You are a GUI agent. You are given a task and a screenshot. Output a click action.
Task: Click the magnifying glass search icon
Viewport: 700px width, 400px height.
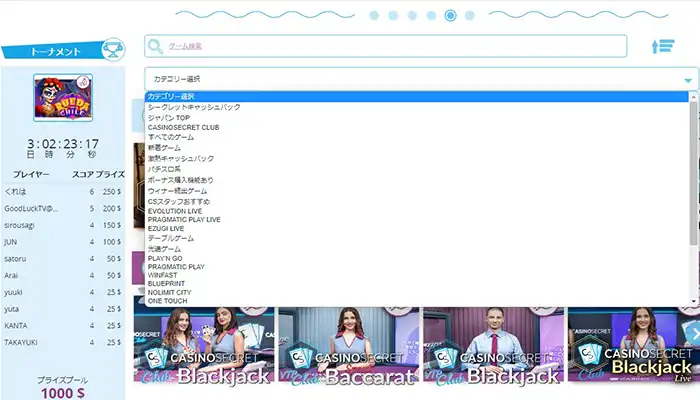point(155,46)
